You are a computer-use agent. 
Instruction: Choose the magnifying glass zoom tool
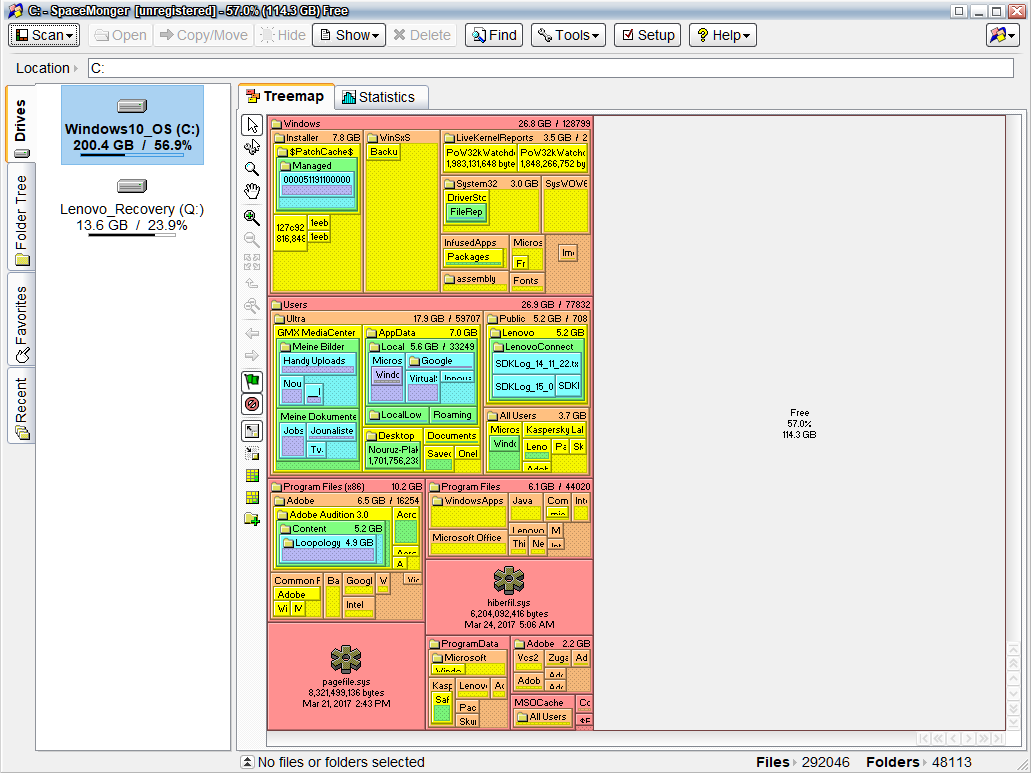point(252,168)
